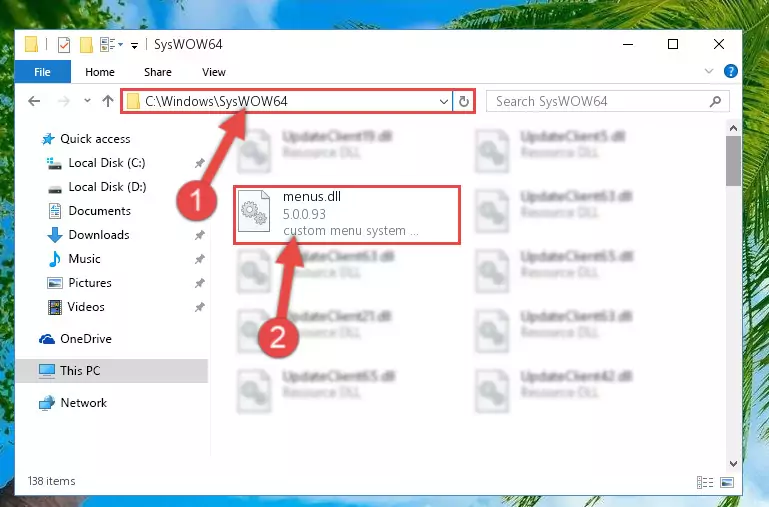Click the pin icon next to Downloads
This screenshot has height=507, width=769.
(200, 235)
